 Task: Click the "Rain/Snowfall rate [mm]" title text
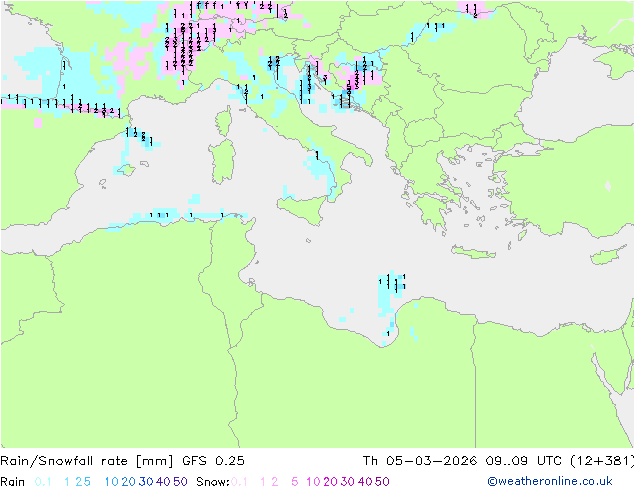(87, 461)
